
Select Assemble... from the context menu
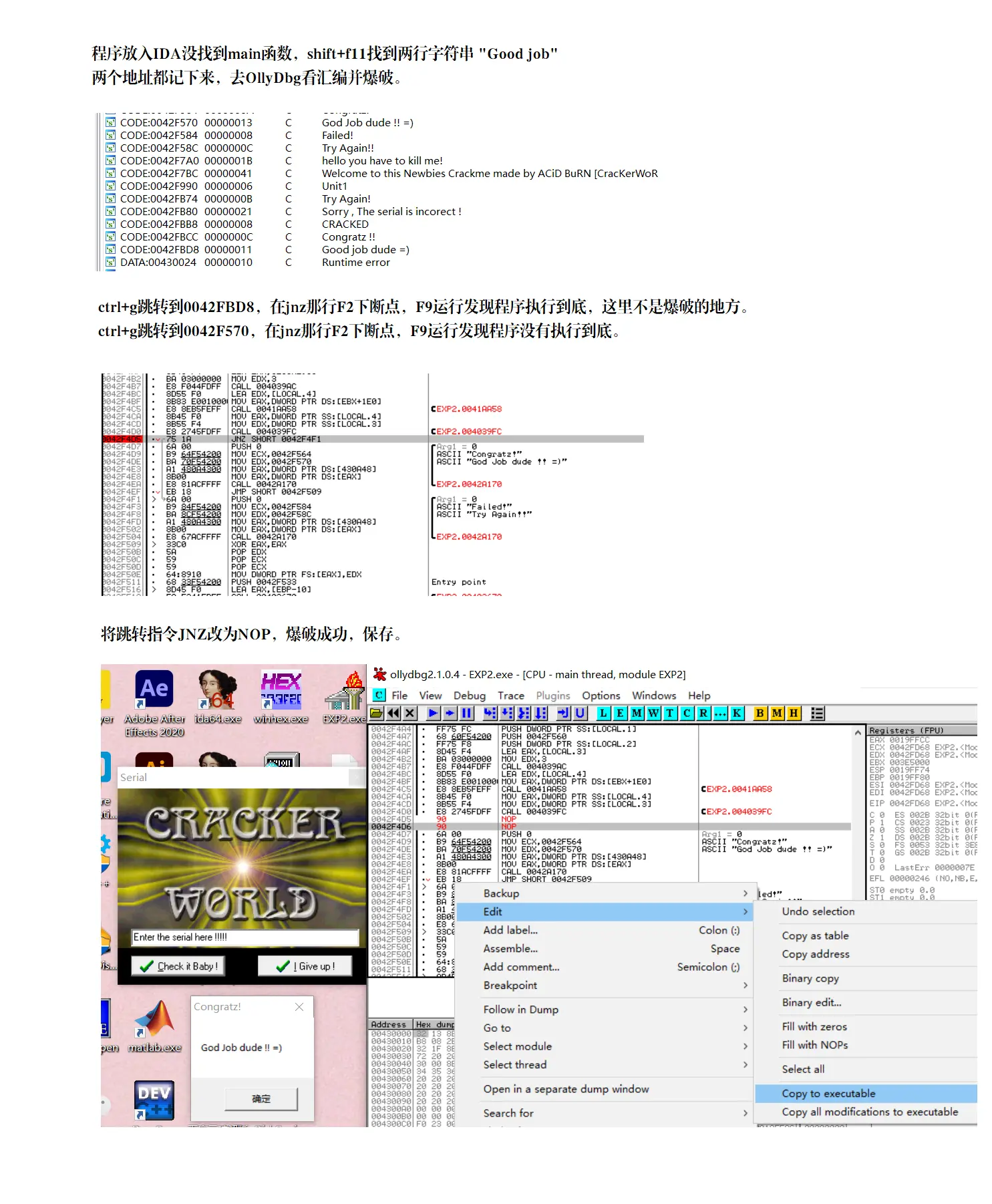tap(510, 948)
